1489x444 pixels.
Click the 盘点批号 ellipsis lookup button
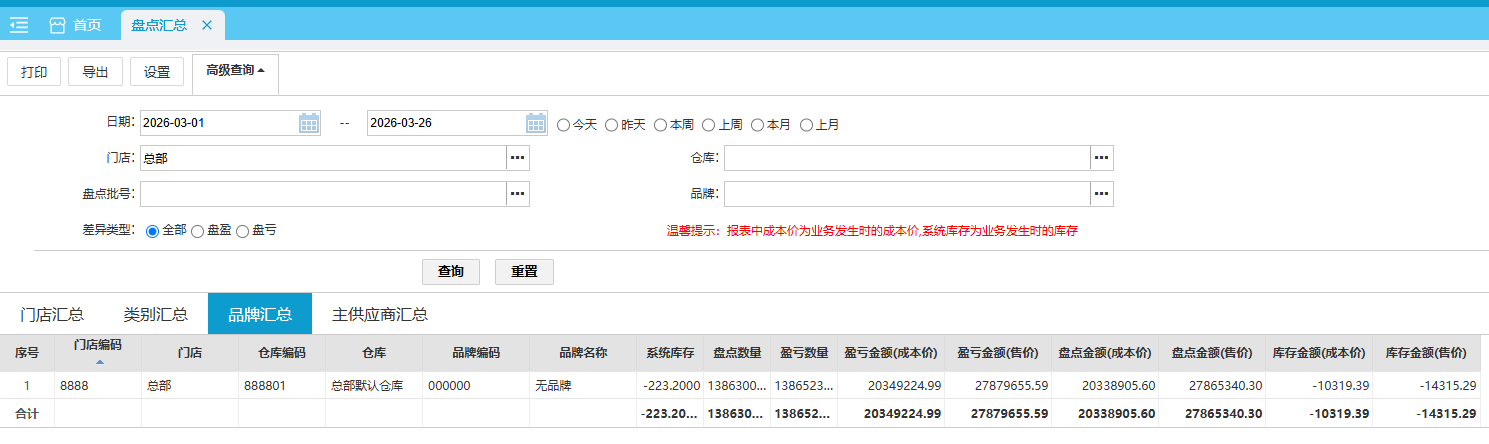pyautogui.click(x=517, y=193)
